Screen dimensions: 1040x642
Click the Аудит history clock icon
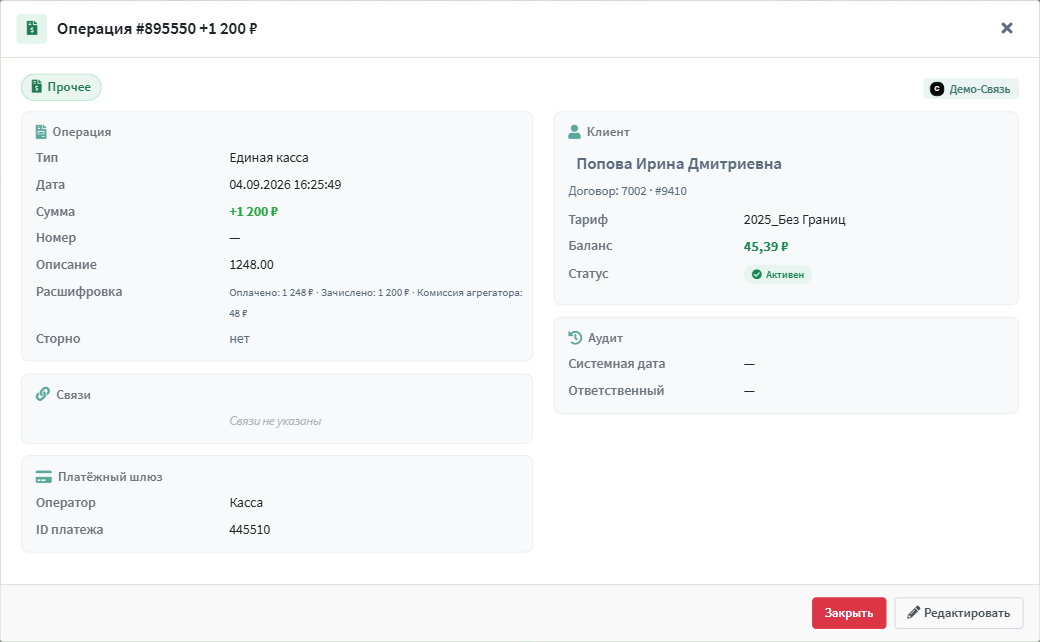coord(575,338)
